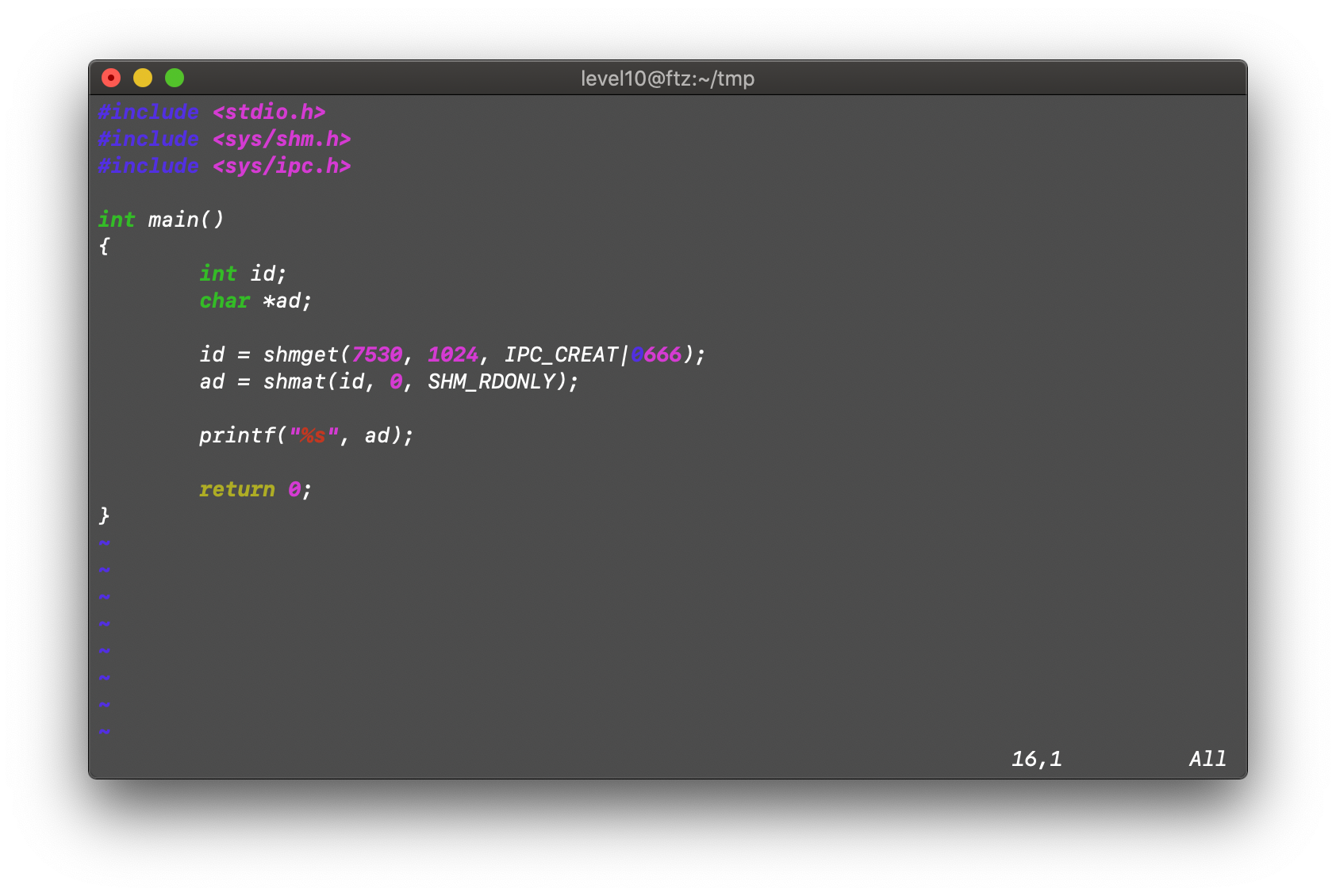This screenshot has height=896, width=1336.
Task: Click the char keyword
Action: (225, 301)
